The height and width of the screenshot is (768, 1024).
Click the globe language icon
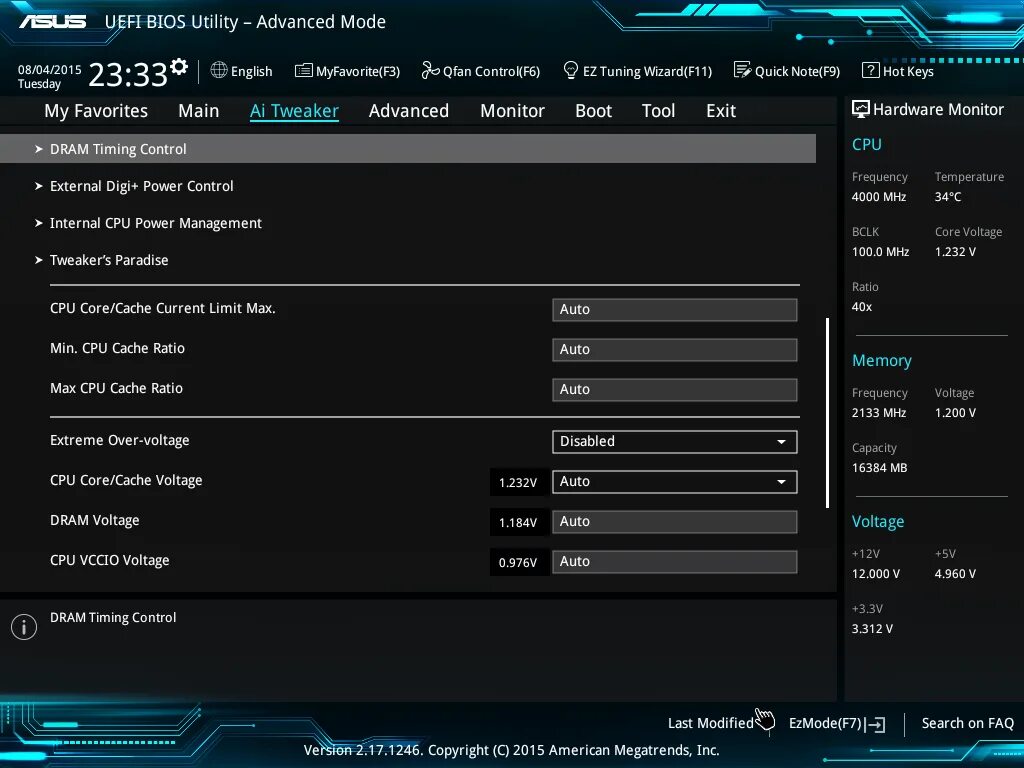click(219, 70)
